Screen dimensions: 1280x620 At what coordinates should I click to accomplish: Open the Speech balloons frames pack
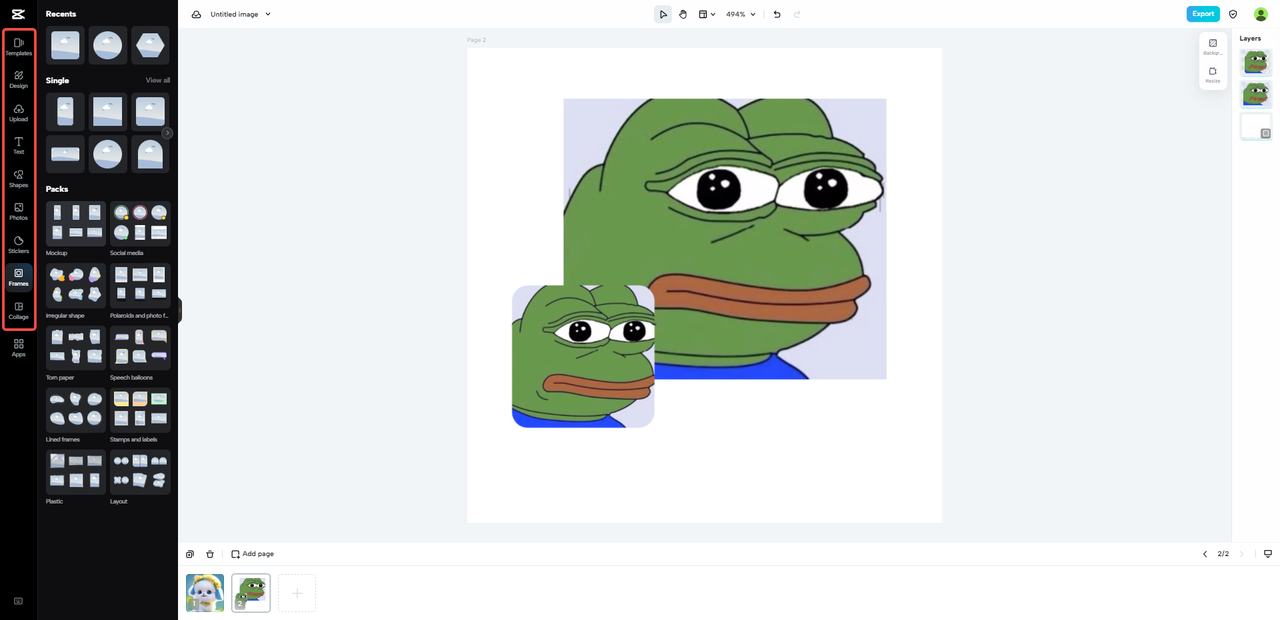(140, 348)
